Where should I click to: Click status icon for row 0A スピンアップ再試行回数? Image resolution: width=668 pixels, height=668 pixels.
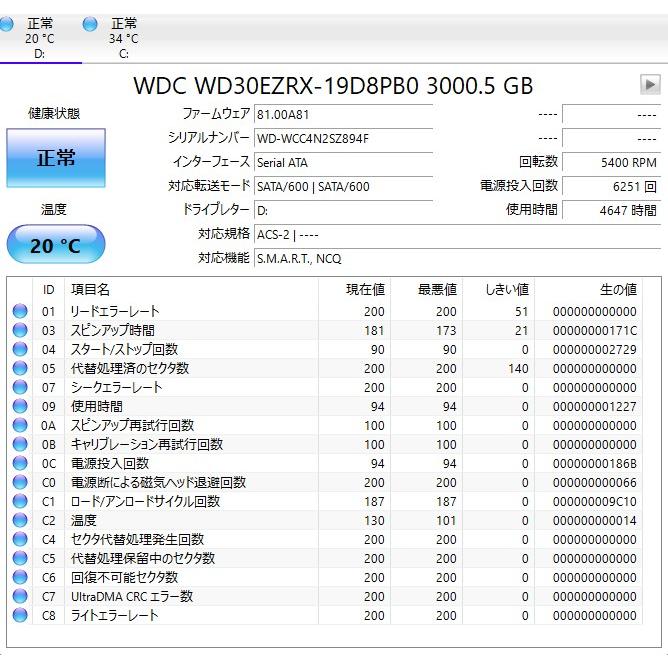(20, 425)
